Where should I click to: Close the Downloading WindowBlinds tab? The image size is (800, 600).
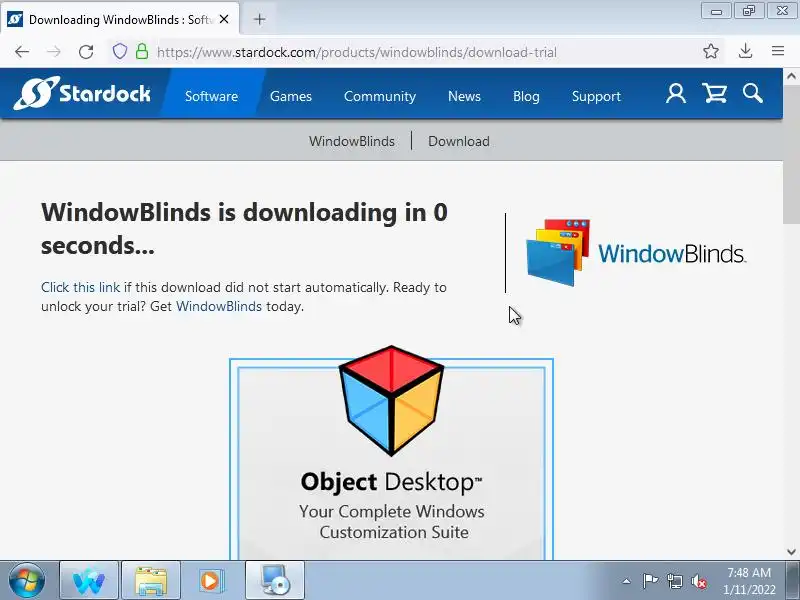[x=224, y=19]
